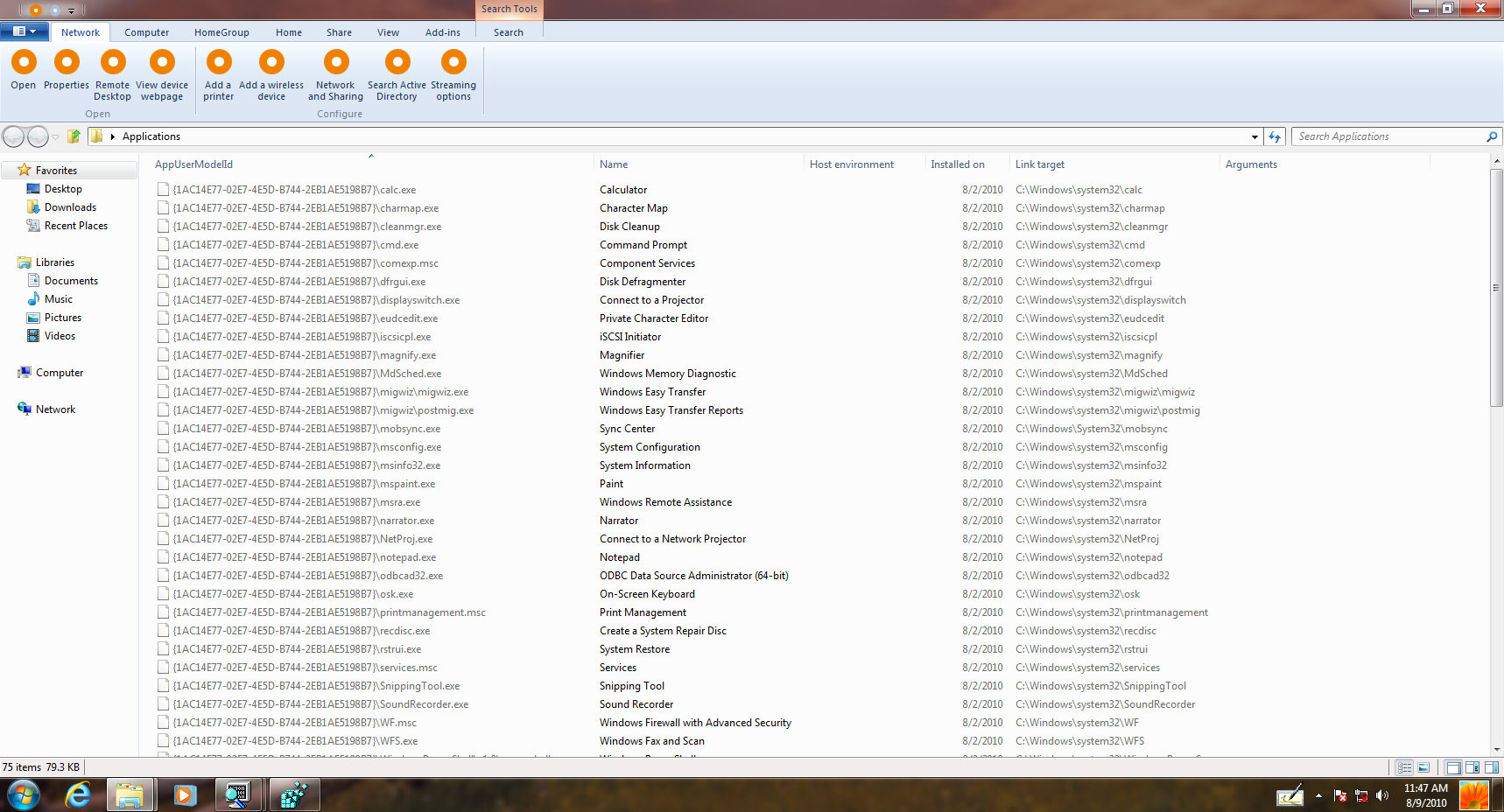Expand the address bar history dropdown
Image resolution: width=1504 pixels, height=812 pixels.
[1255, 136]
